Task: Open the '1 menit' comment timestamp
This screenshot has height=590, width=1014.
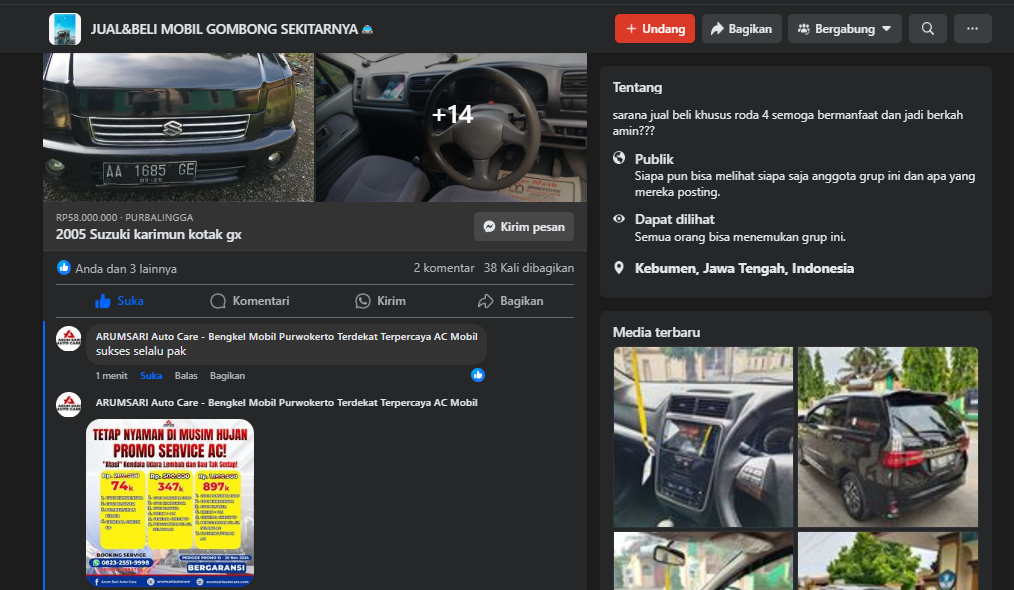Action: pos(111,376)
